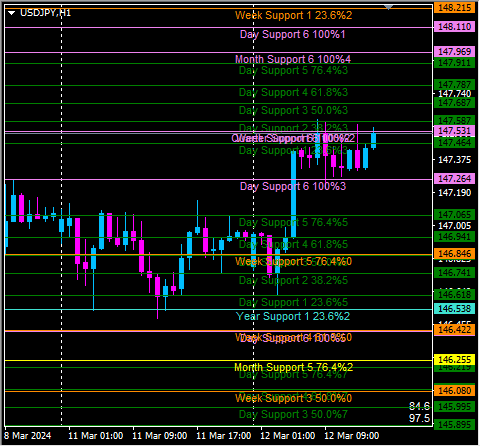Click the 12 Mar 01:00 time label

pyautogui.click(x=288, y=436)
